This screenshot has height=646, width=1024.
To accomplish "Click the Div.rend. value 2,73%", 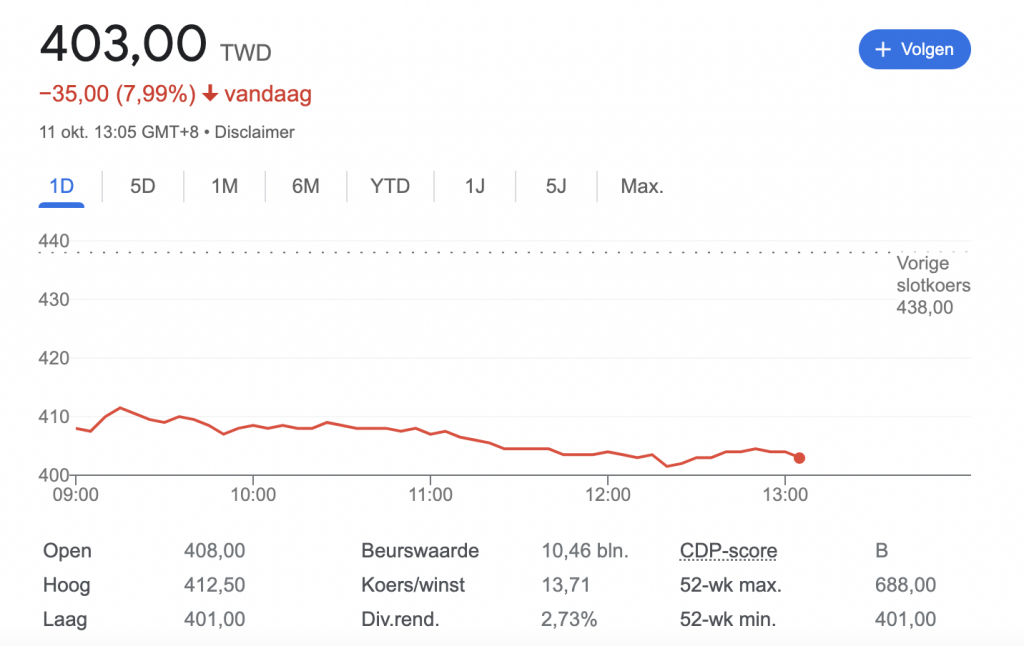I will click(569, 619).
